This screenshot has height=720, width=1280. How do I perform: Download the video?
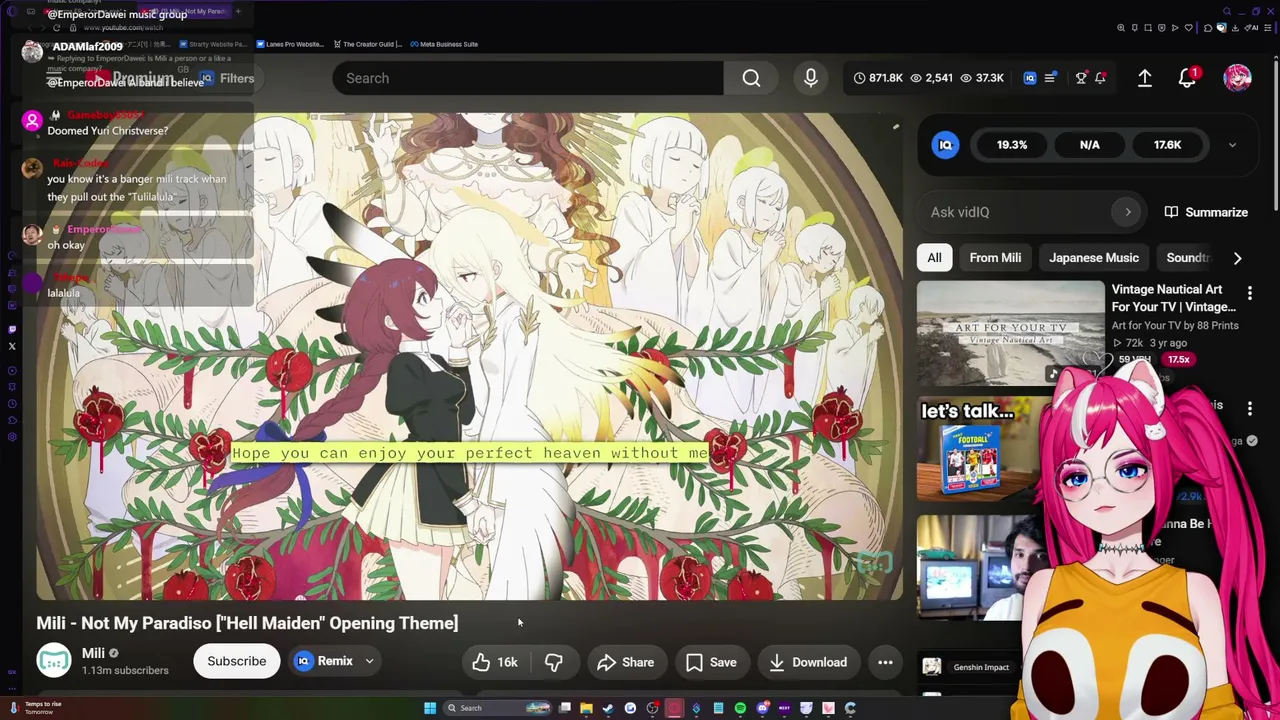point(807,662)
